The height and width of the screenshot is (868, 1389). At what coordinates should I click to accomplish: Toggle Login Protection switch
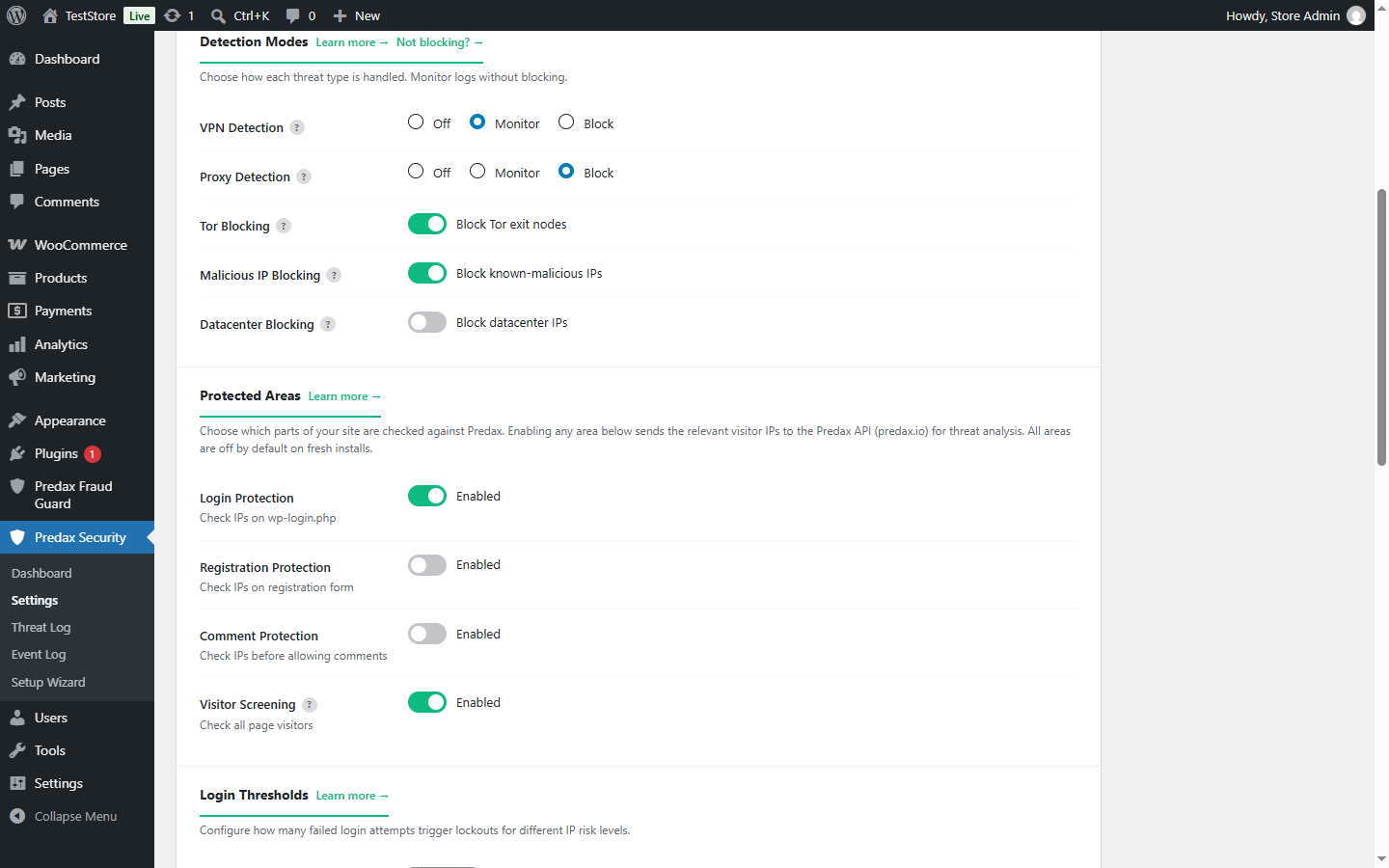[427, 496]
